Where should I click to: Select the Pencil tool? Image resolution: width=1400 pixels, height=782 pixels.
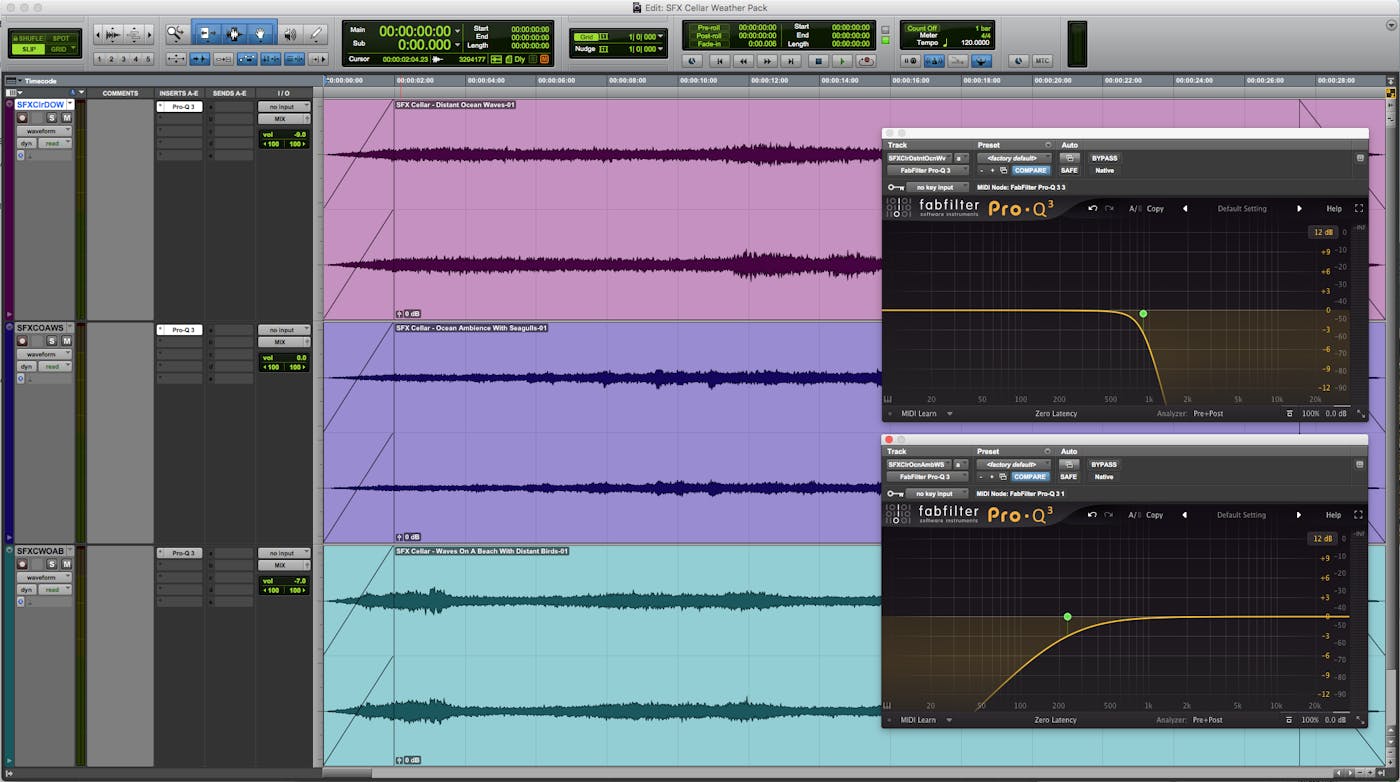coord(316,33)
